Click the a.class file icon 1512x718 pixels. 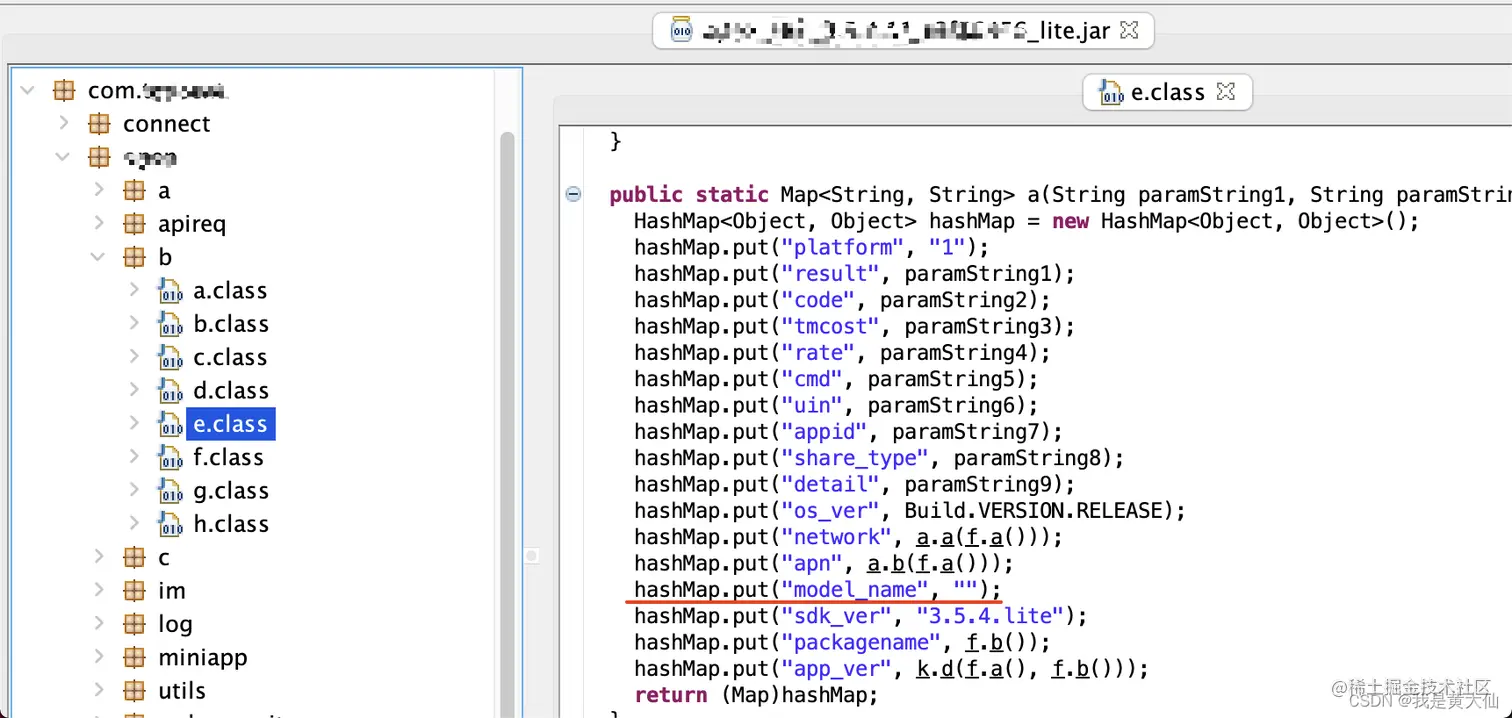(170, 291)
